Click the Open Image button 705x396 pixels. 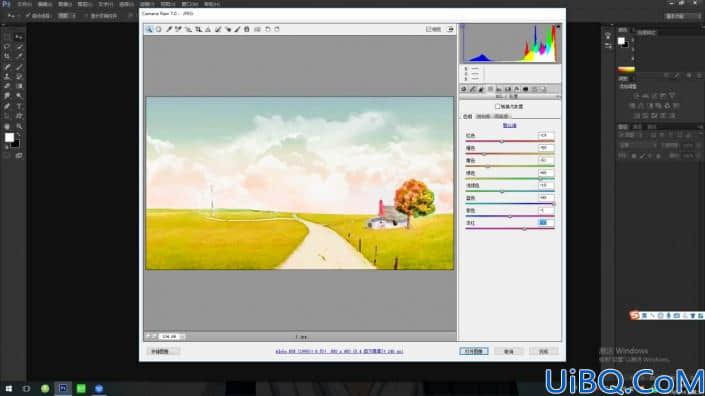474,351
